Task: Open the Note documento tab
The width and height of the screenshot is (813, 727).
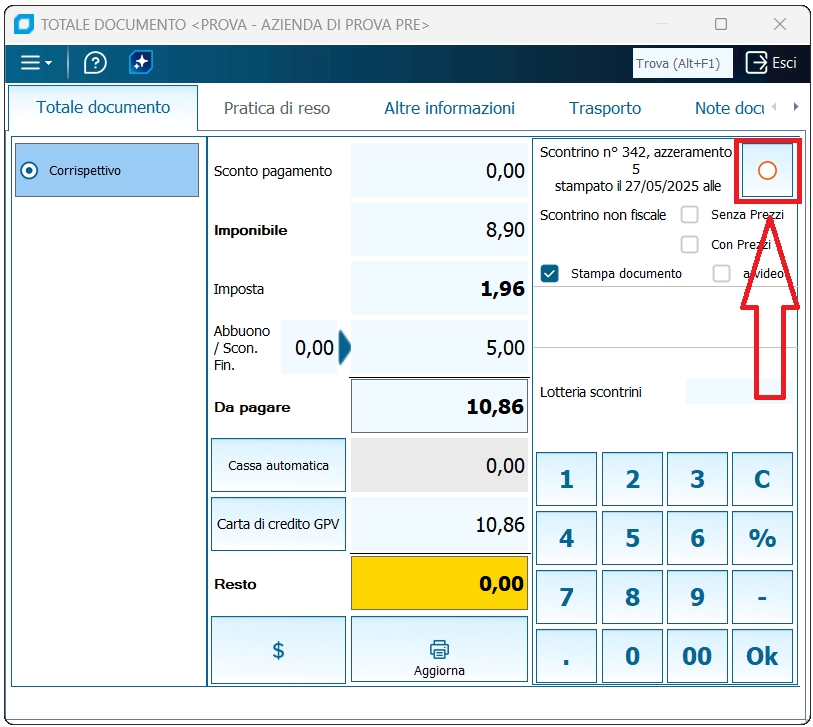Action: coord(730,108)
